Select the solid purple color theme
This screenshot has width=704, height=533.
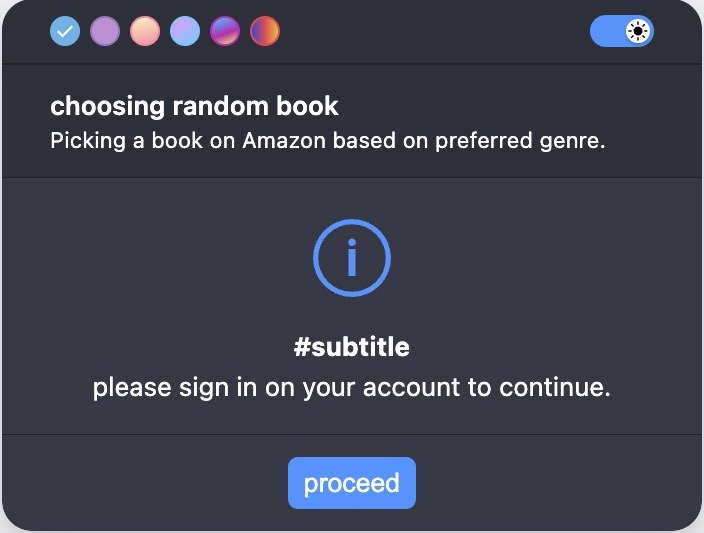[x=105, y=31]
